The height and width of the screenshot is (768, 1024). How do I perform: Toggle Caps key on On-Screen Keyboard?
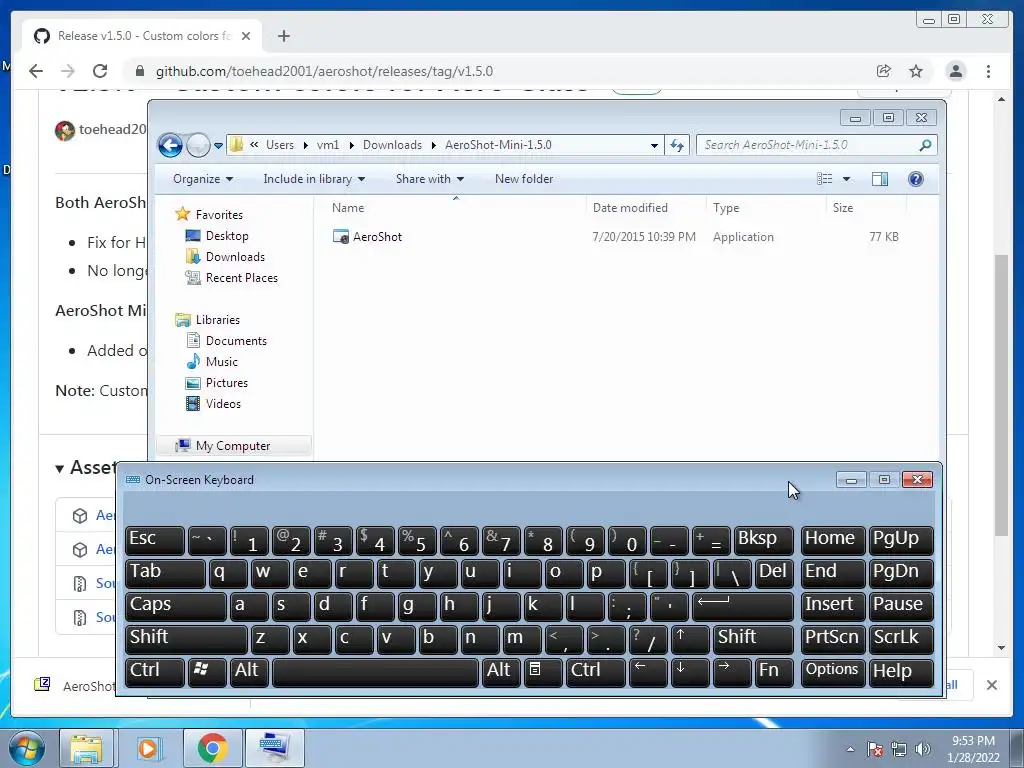pos(175,606)
